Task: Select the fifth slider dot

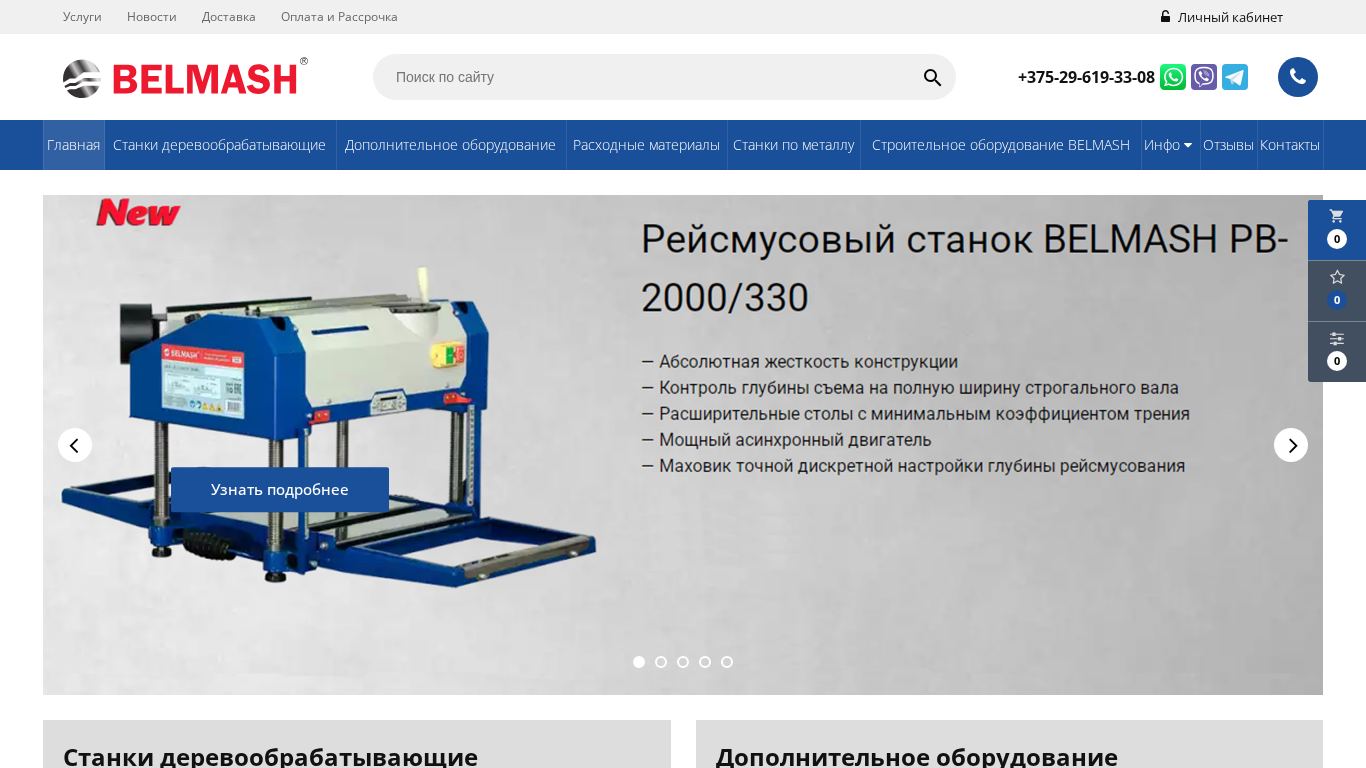Action: coord(727,662)
